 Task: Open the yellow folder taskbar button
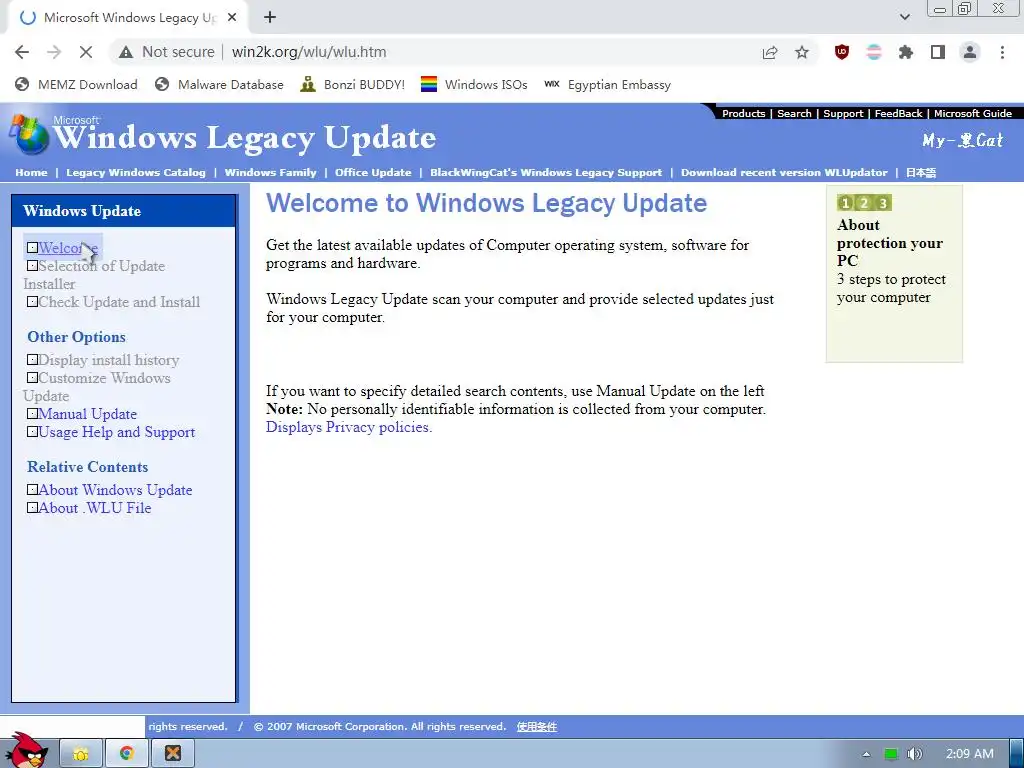81,754
